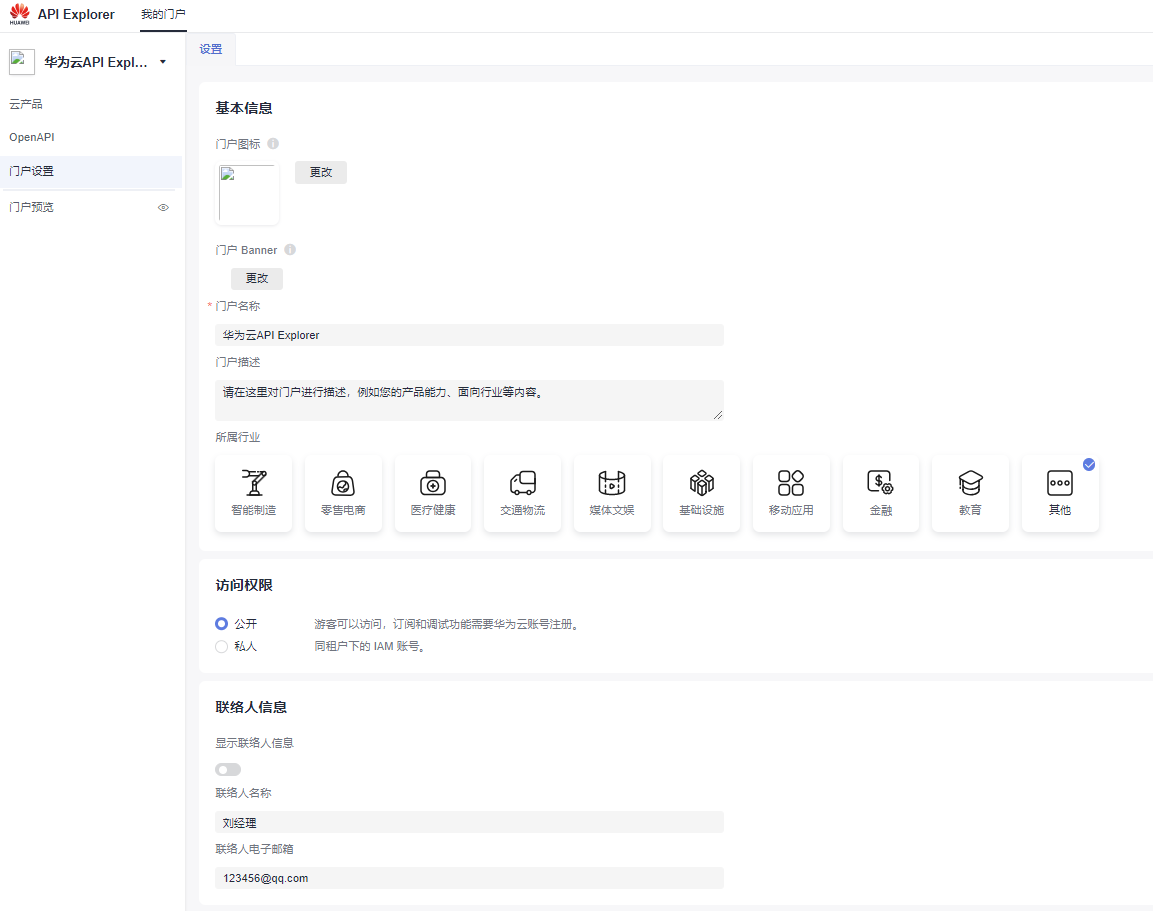The image size is (1153, 911).
Task: Open 云产品 in the sidebar
Action: (26, 104)
